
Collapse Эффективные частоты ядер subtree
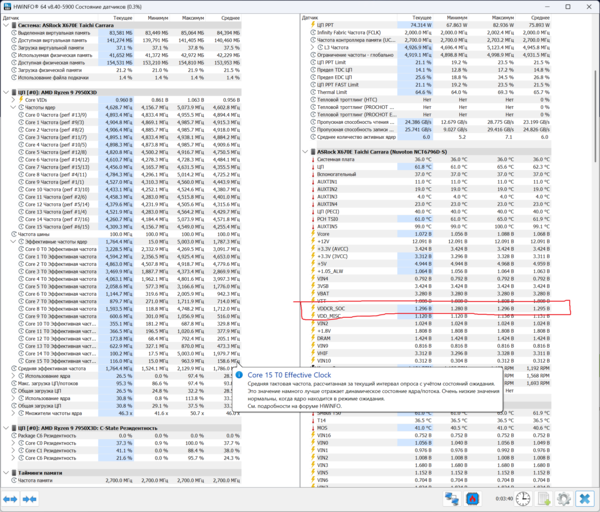click(13, 242)
